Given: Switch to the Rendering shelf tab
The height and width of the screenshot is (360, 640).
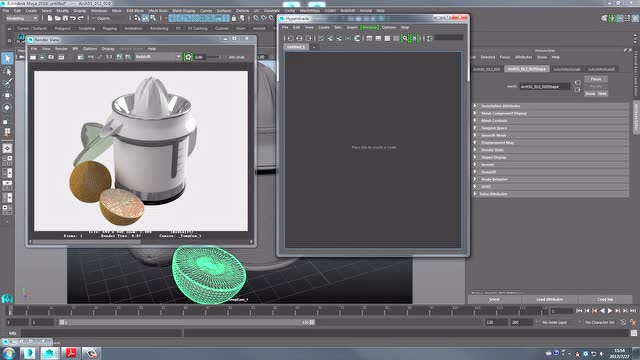Looking at the screenshot, I should 159,29.
